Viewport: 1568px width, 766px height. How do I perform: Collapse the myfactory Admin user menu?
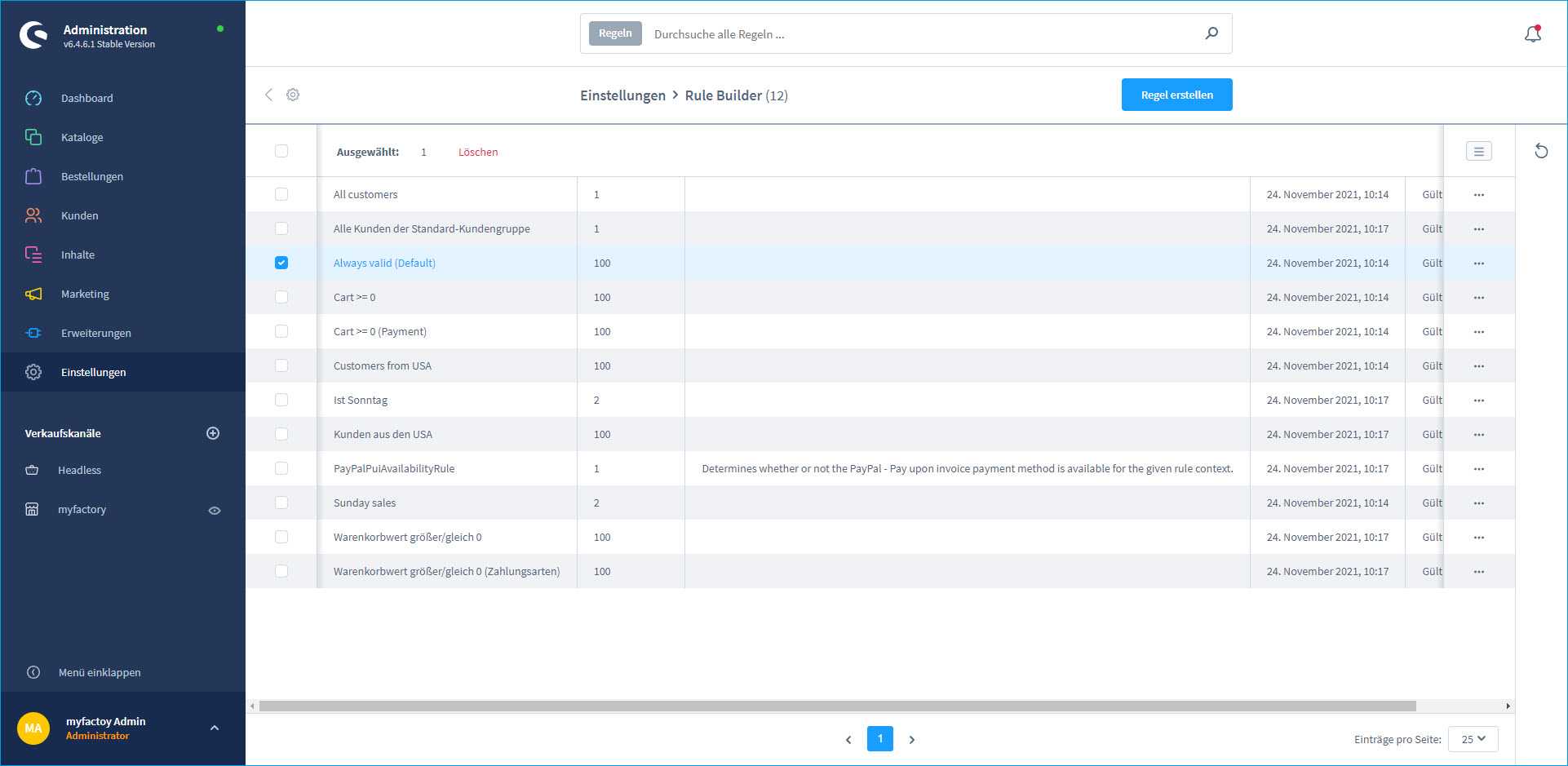point(215,728)
